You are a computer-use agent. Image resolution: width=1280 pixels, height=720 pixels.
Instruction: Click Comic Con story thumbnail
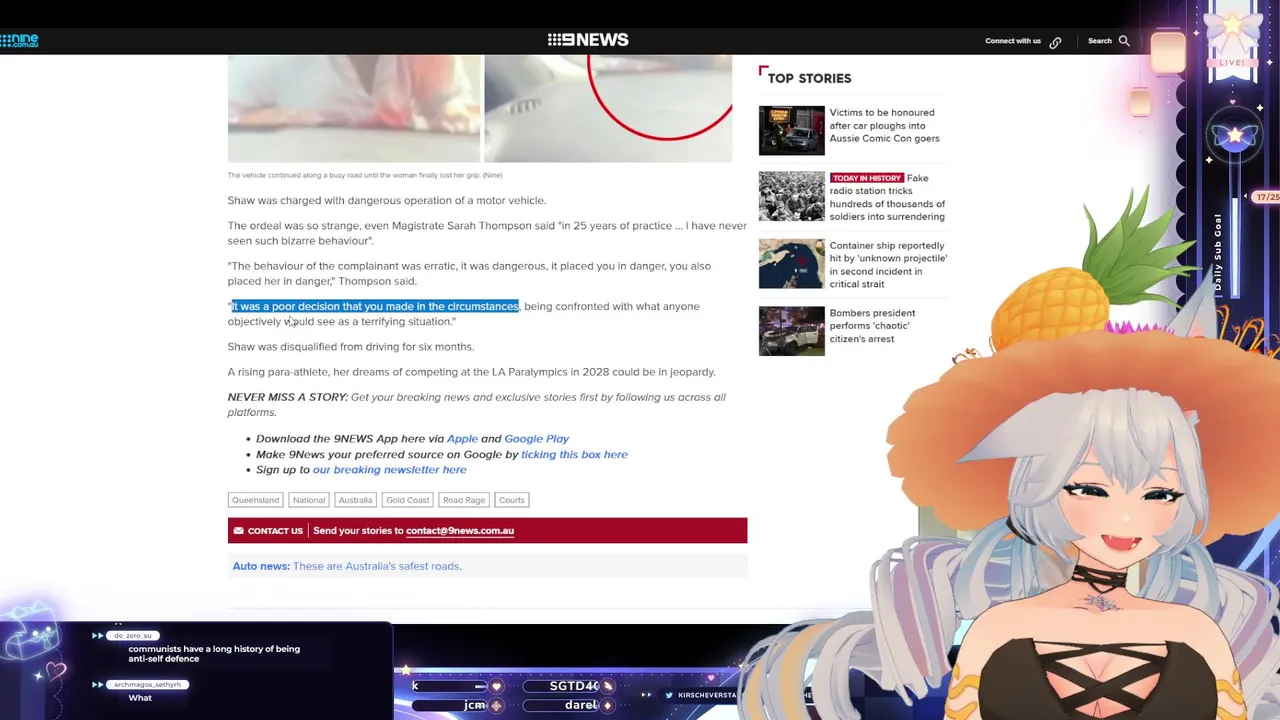(x=791, y=130)
